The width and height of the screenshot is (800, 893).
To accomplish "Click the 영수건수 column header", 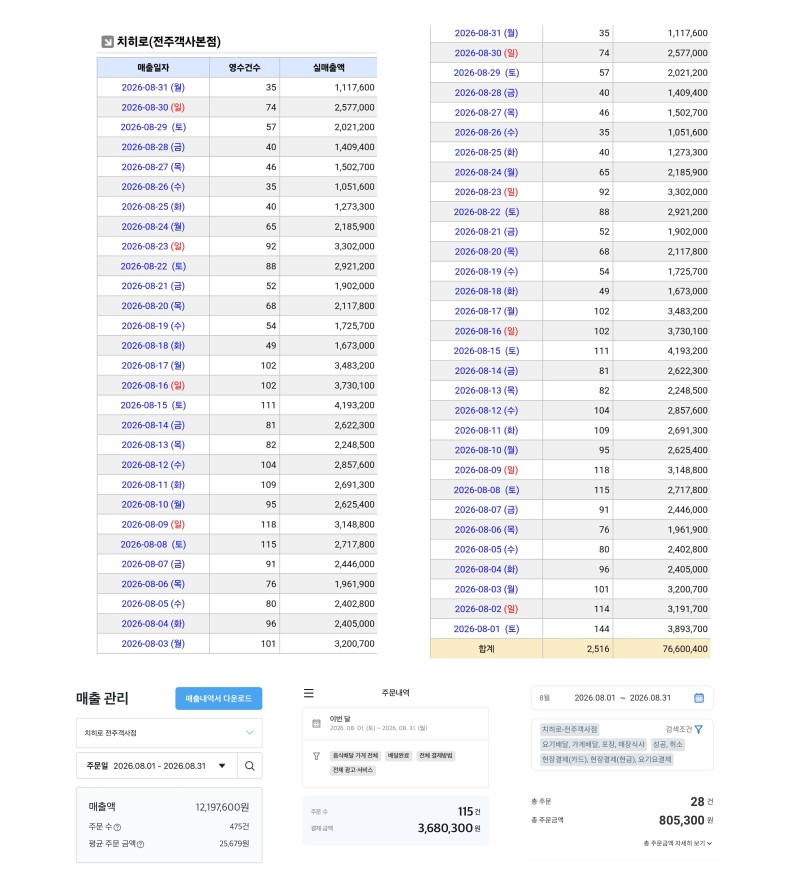I will pyautogui.click(x=244, y=67).
